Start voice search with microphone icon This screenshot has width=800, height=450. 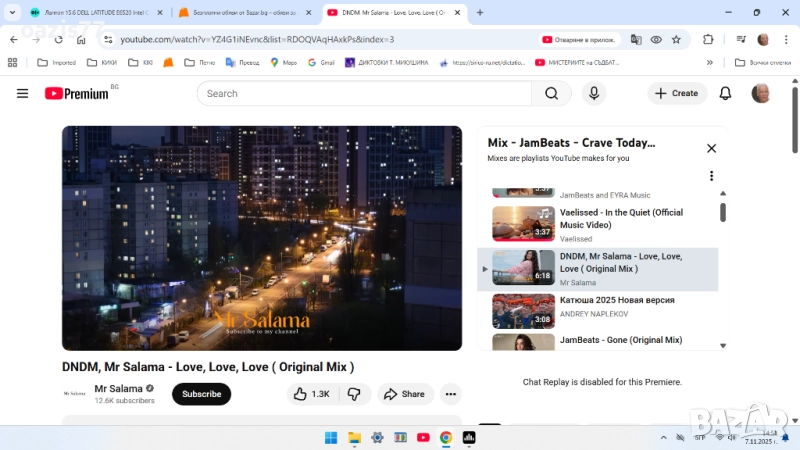pyautogui.click(x=594, y=93)
